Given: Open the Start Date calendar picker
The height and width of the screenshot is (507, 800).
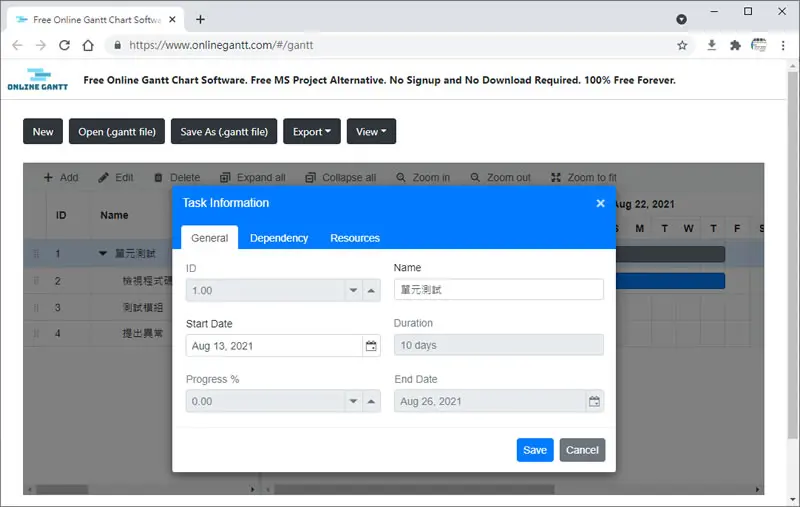Looking at the screenshot, I should pyautogui.click(x=371, y=346).
